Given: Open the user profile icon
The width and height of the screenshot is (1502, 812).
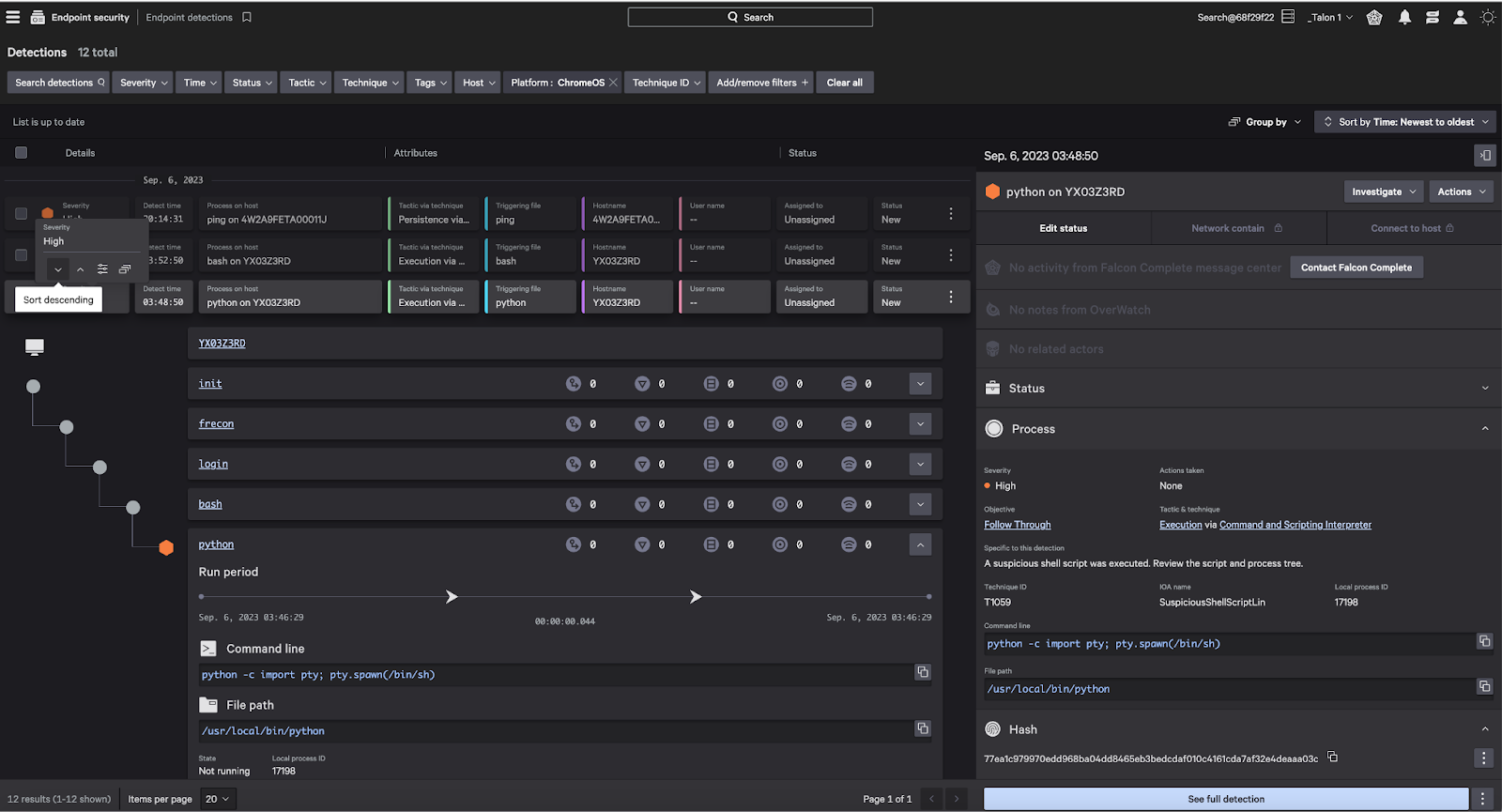Looking at the screenshot, I should [1460, 17].
